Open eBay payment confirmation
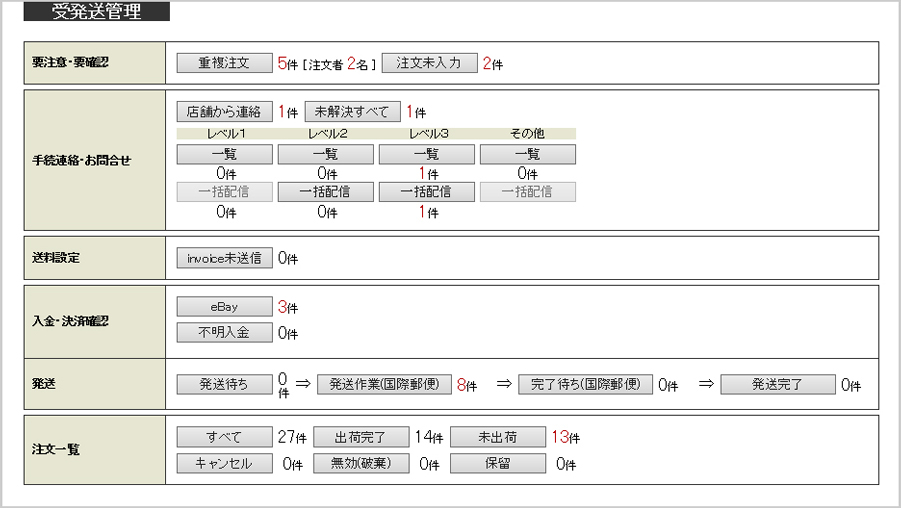Image resolution: width=901 pixels, height=508 pixels. coord(224,307)
